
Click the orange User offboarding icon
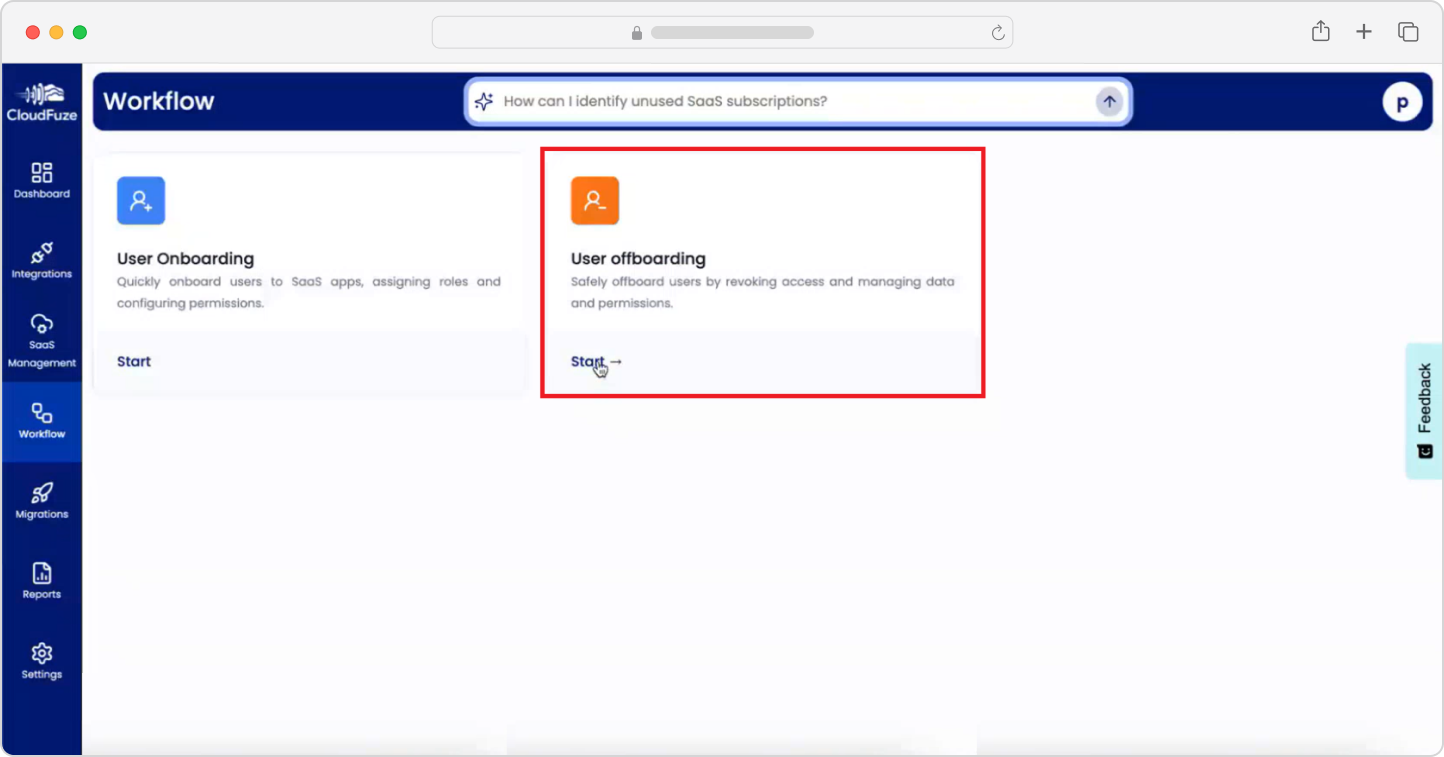[x=595, y=200]
